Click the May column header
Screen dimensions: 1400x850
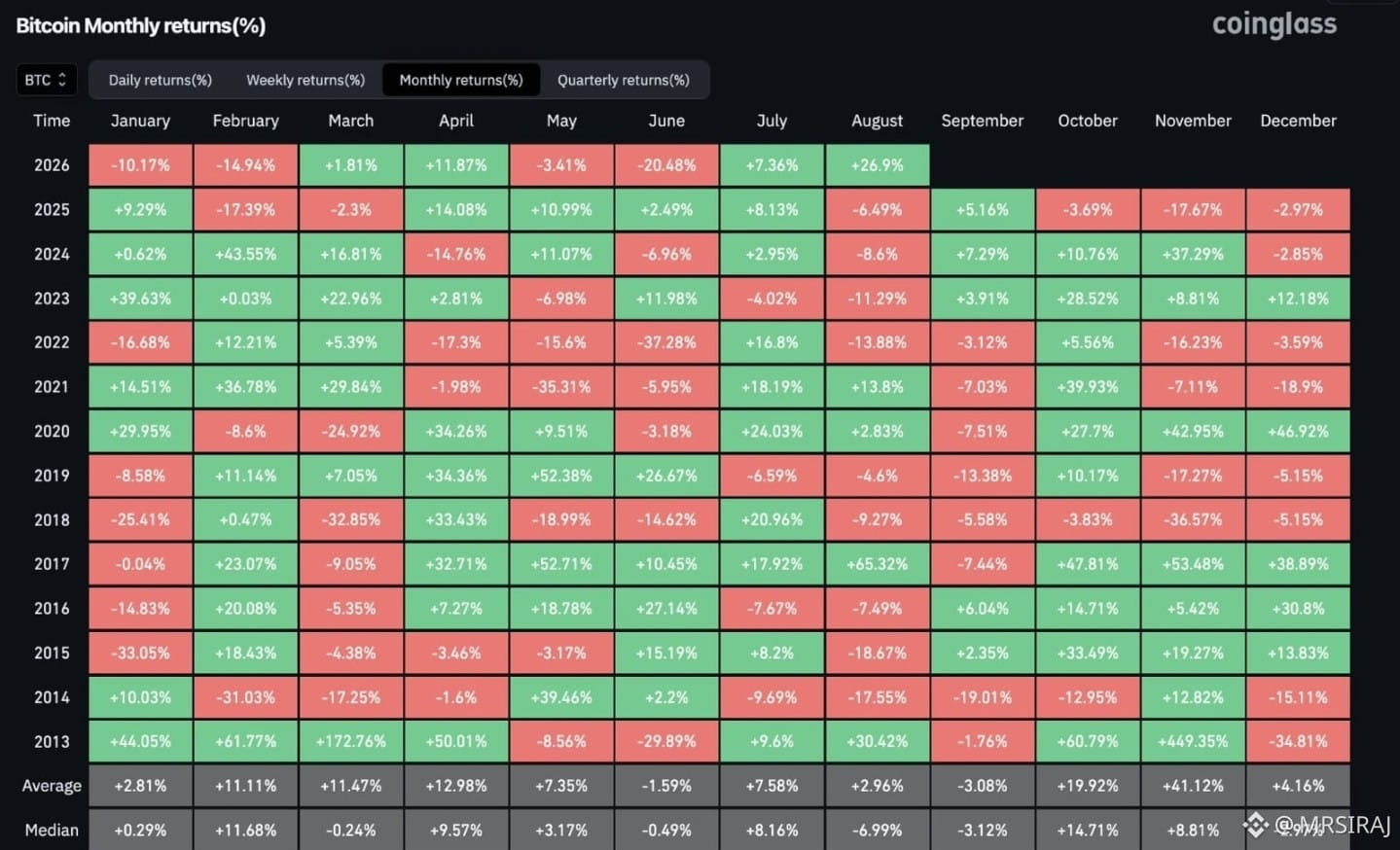coord(561,121)
